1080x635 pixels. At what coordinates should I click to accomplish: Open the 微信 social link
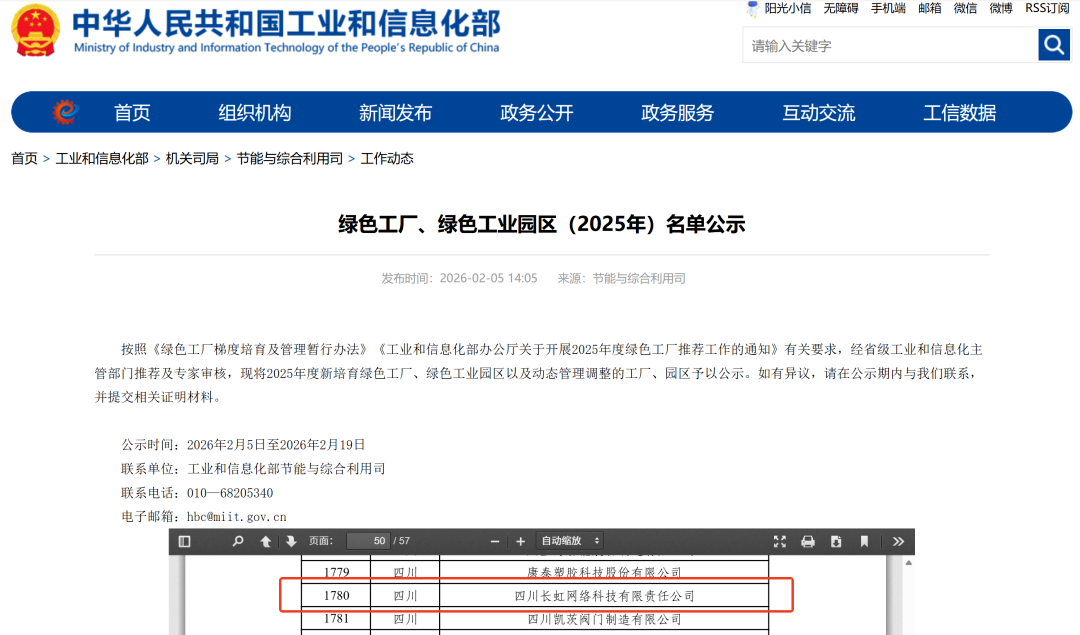click(965, 8)
